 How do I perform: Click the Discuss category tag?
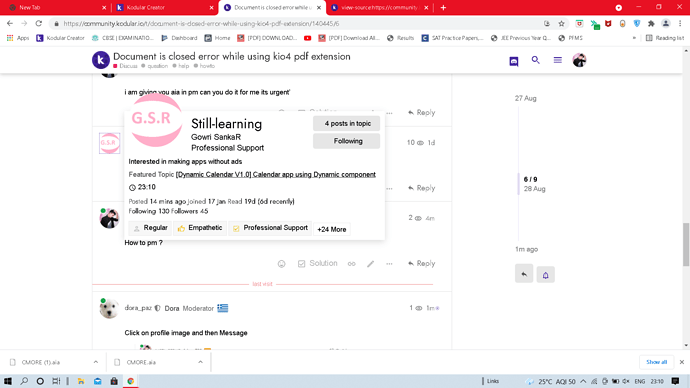125,66
